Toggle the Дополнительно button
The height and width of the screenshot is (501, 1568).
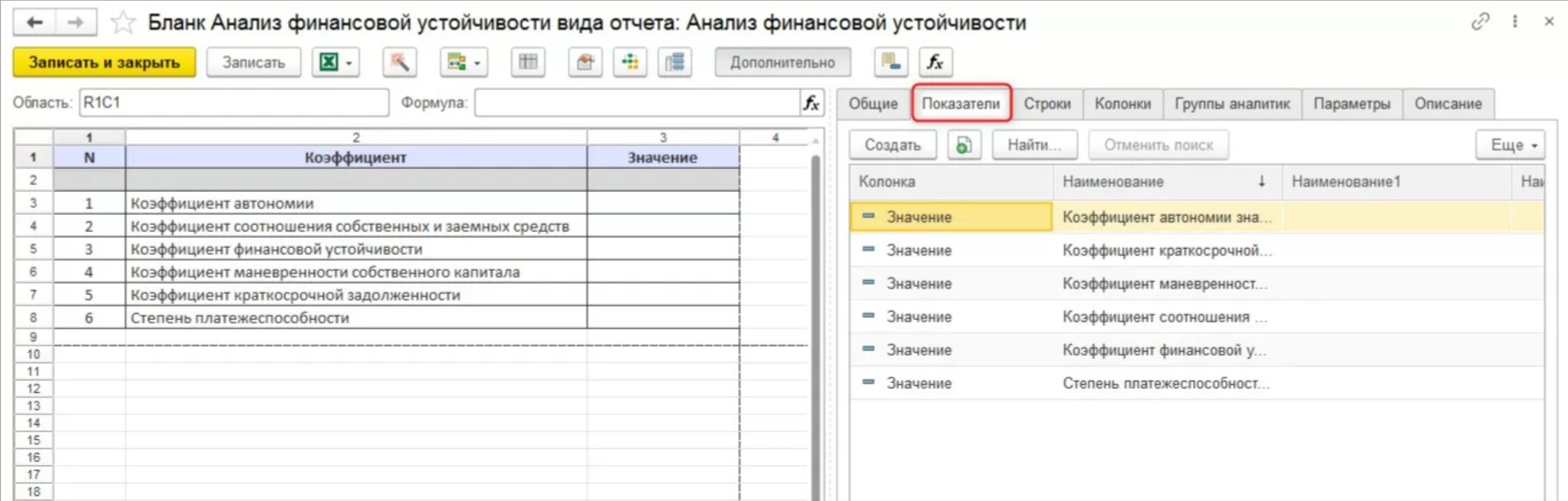(782, 62)
